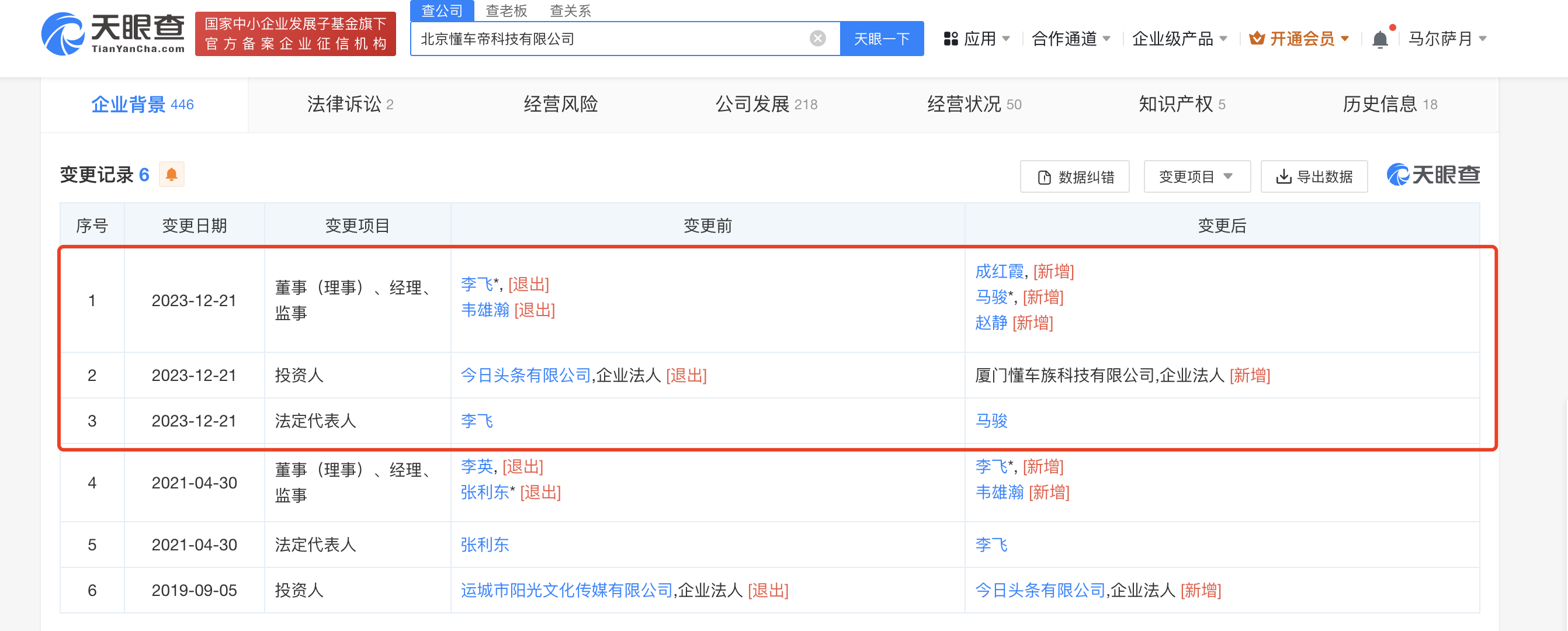The width and height of the screenshot is (1568, 631).
Task: Clear the search box with X icon
Action: (817, 39)
